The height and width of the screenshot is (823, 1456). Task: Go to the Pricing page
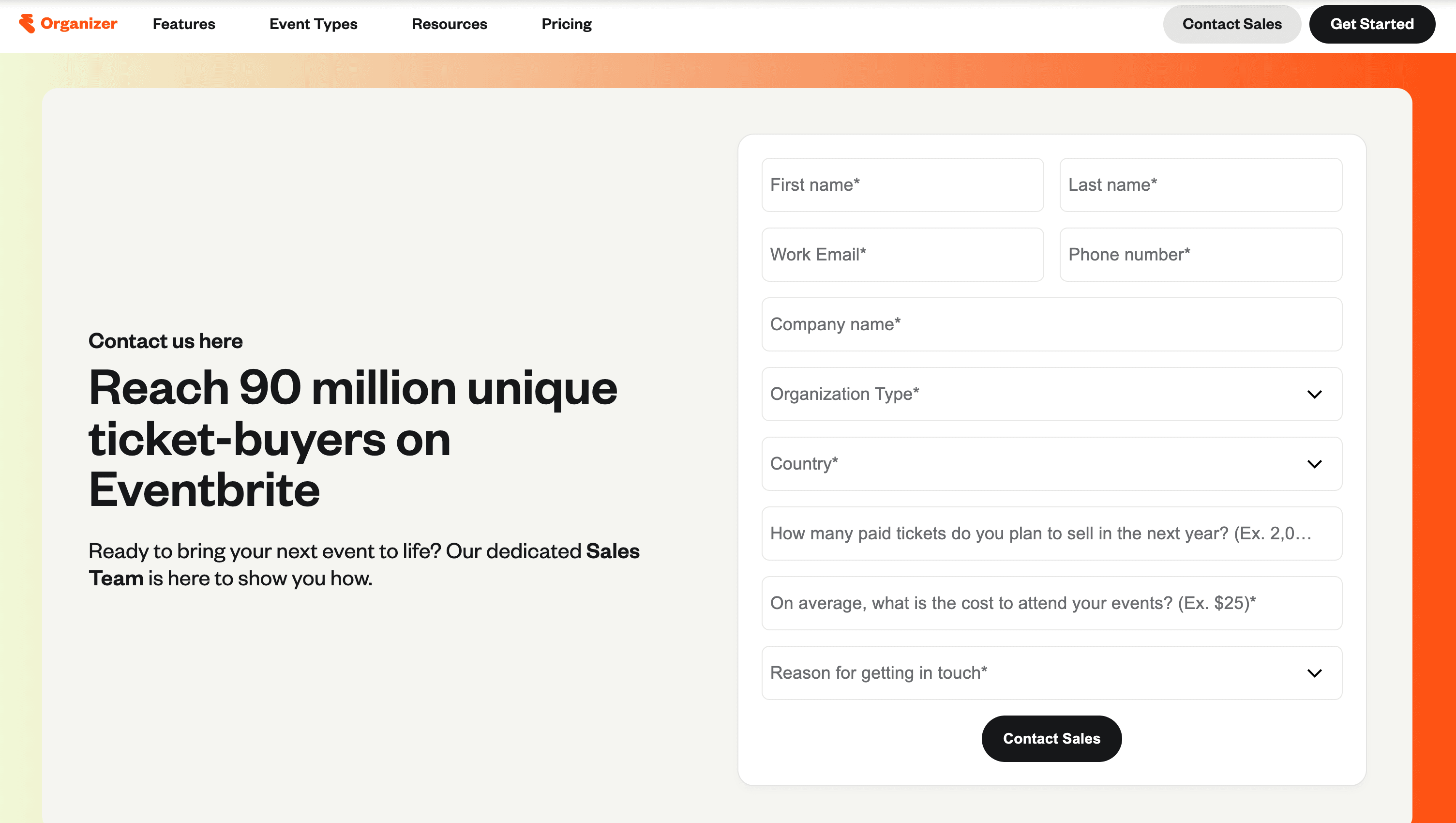coord(566,24)
